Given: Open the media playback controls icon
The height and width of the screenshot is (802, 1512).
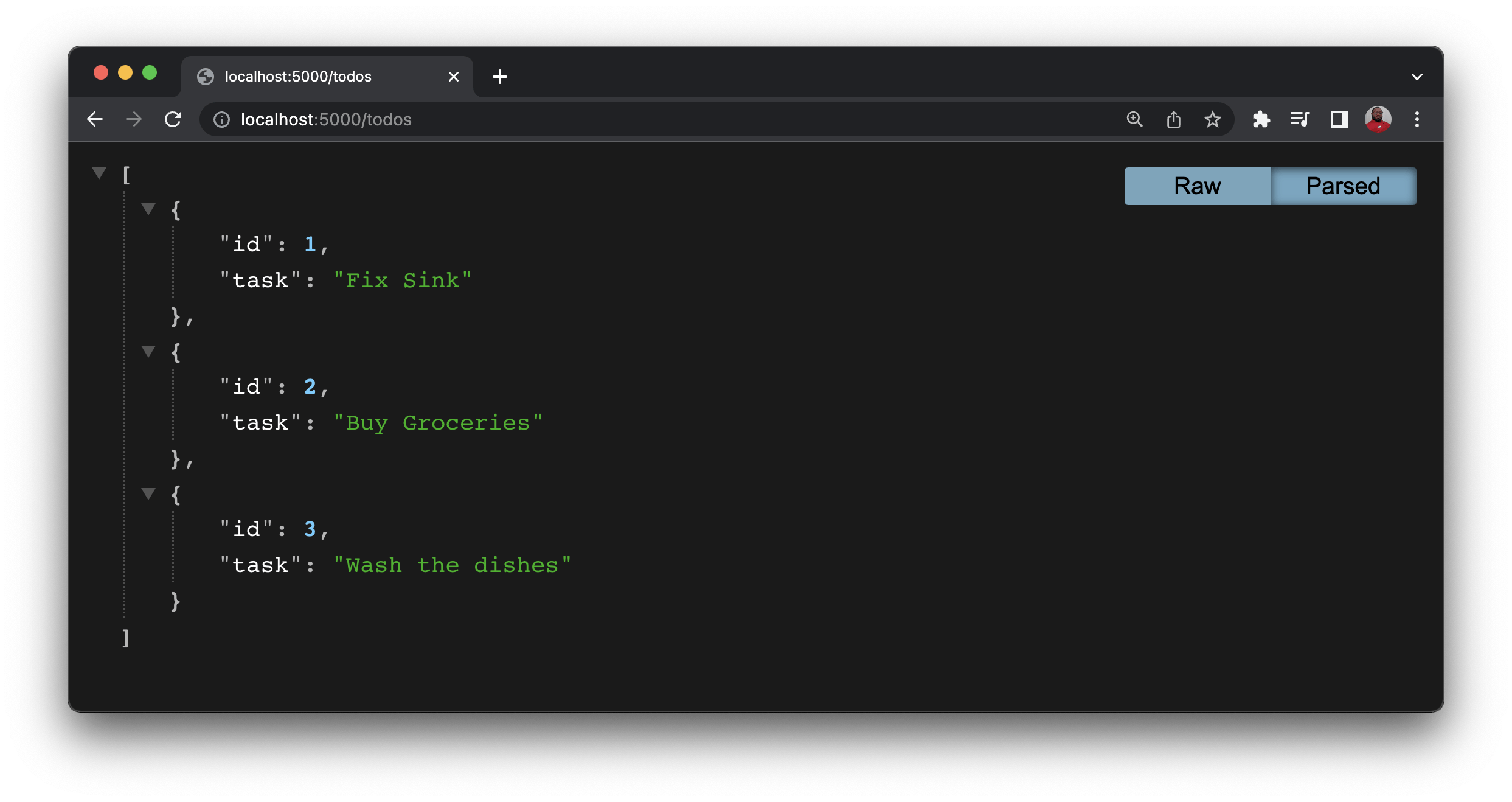Looking at the screenshot, I should (1299, 119).
